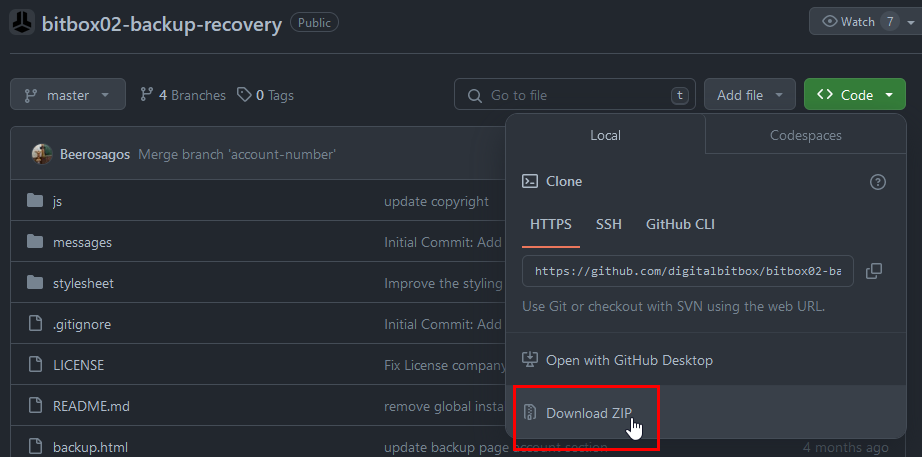Open the messages row 'Initial Commit: Add' message

pos(443,242)
